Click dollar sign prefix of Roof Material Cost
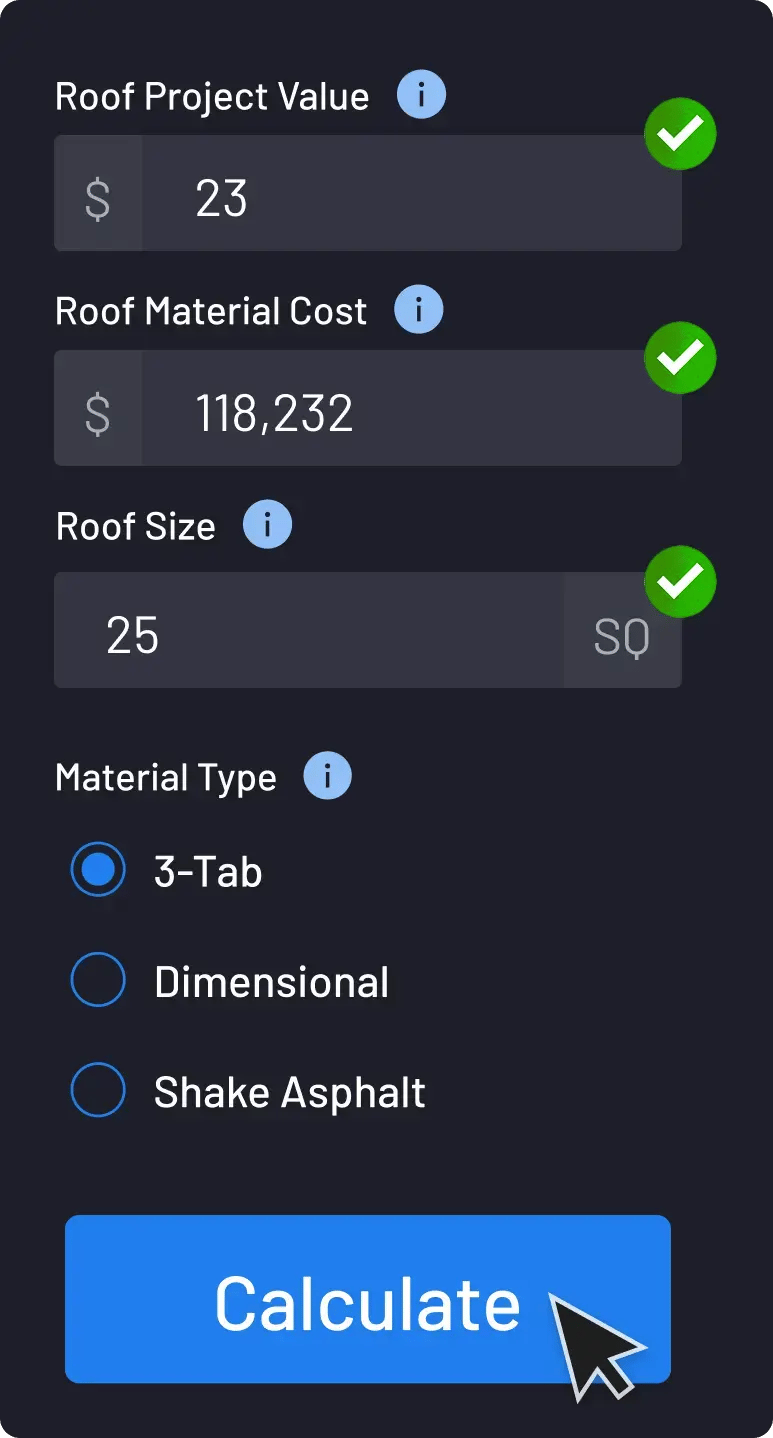 [x=97, y=413]
